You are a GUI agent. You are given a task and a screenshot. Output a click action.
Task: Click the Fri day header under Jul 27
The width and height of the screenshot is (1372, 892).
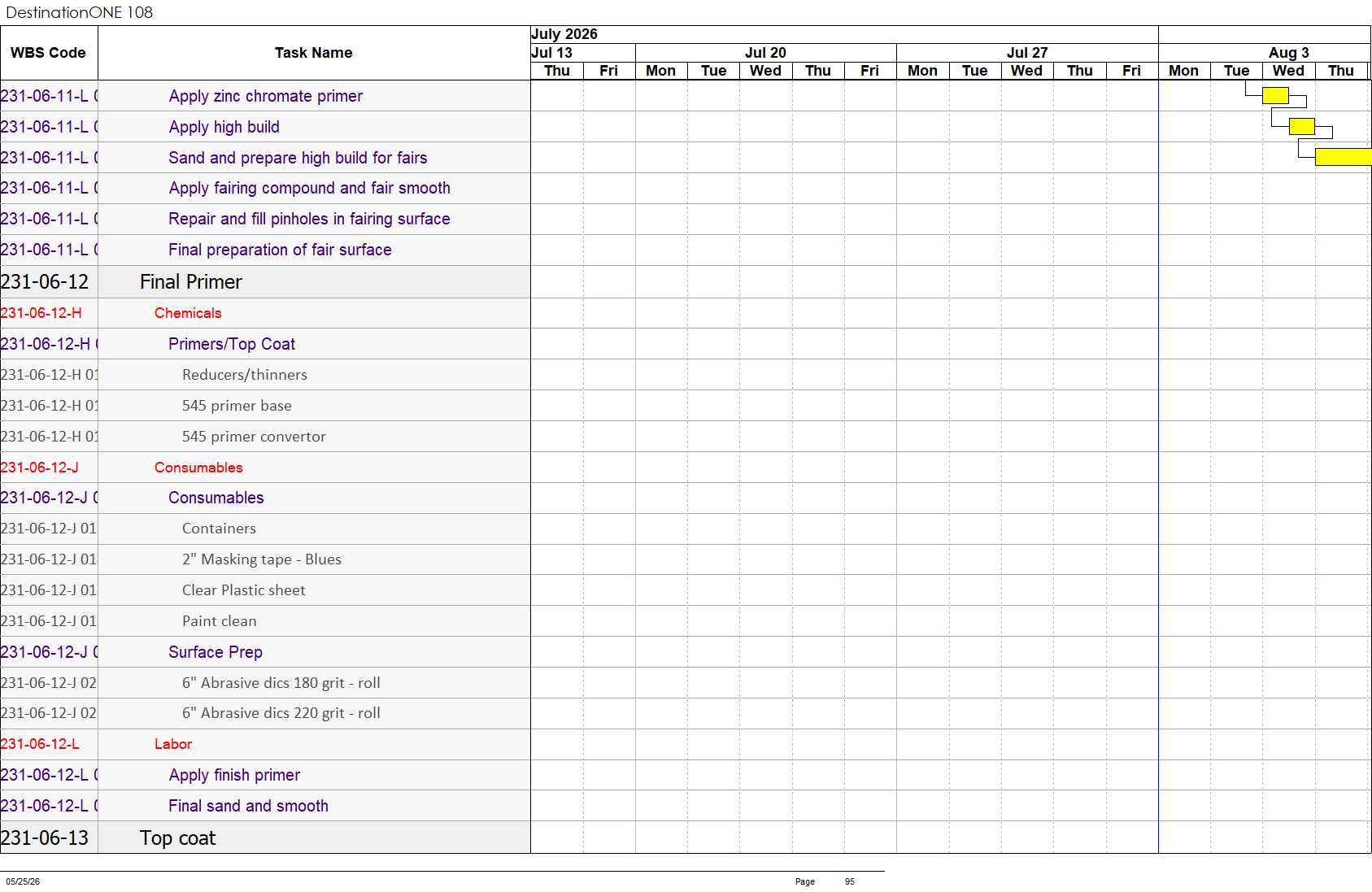pyautogui.click(x=1131, y=71)
